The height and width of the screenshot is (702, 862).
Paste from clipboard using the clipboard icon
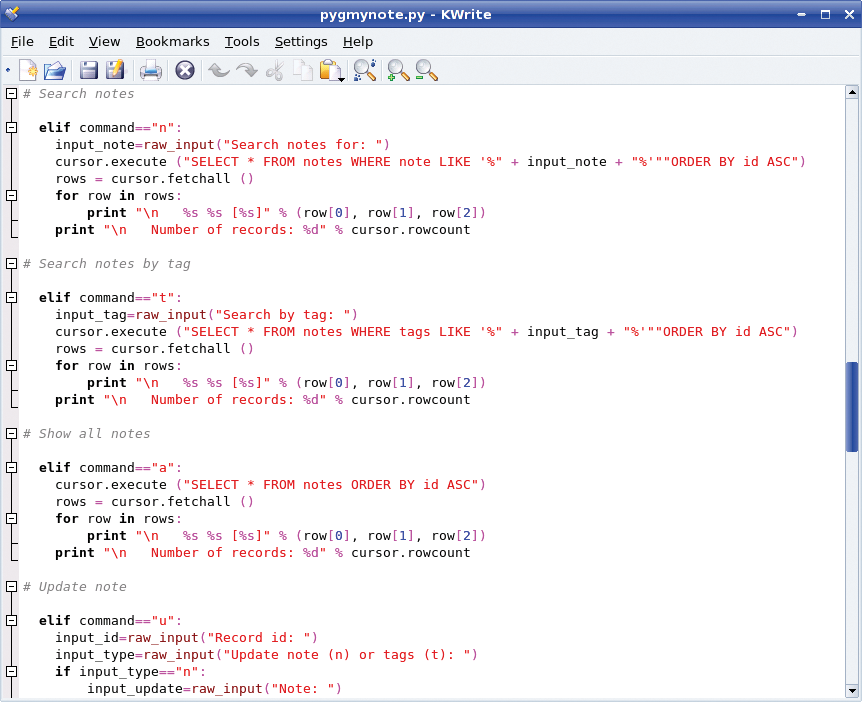tap(330, 70)
